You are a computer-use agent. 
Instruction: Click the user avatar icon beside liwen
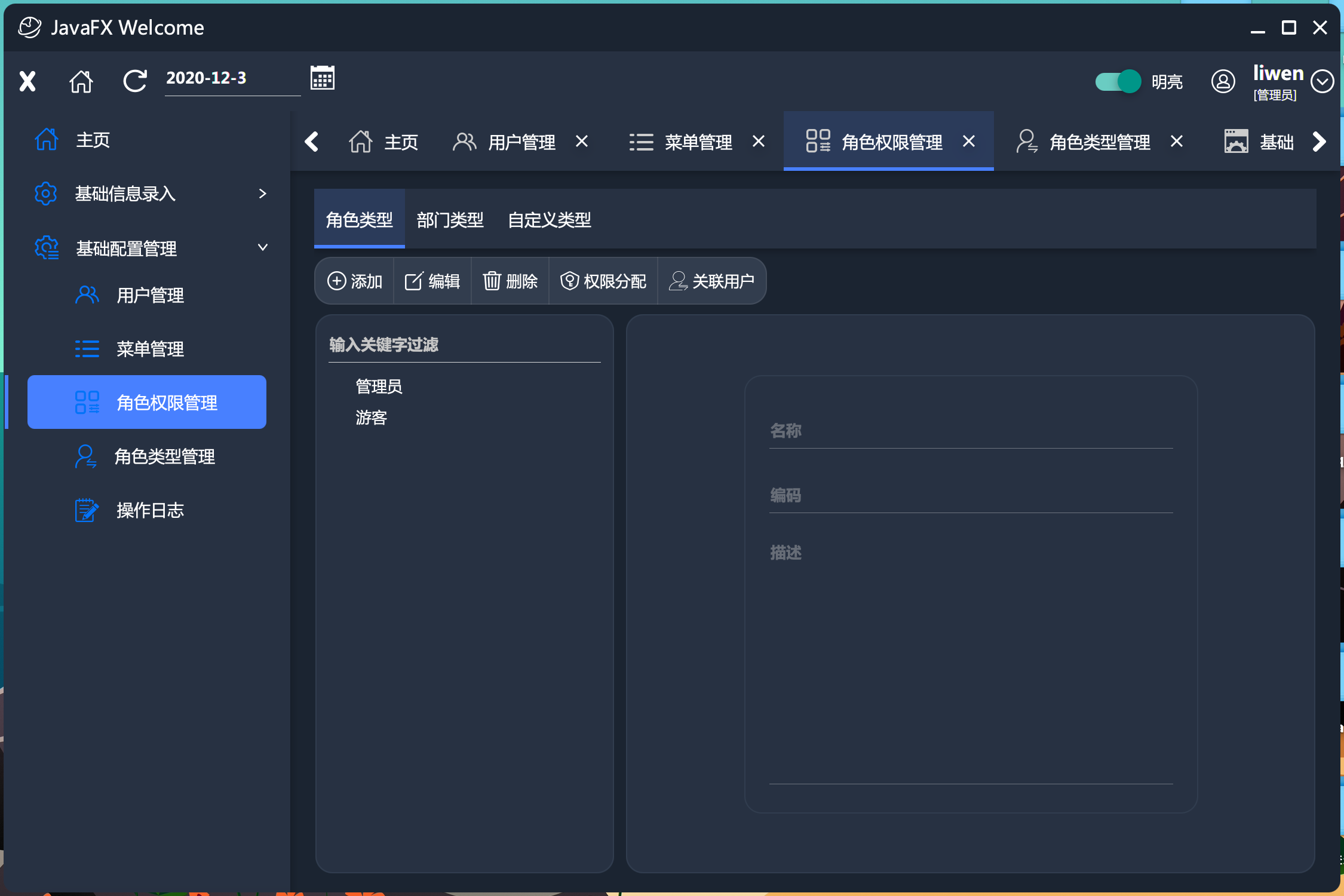click(1223, 81)
